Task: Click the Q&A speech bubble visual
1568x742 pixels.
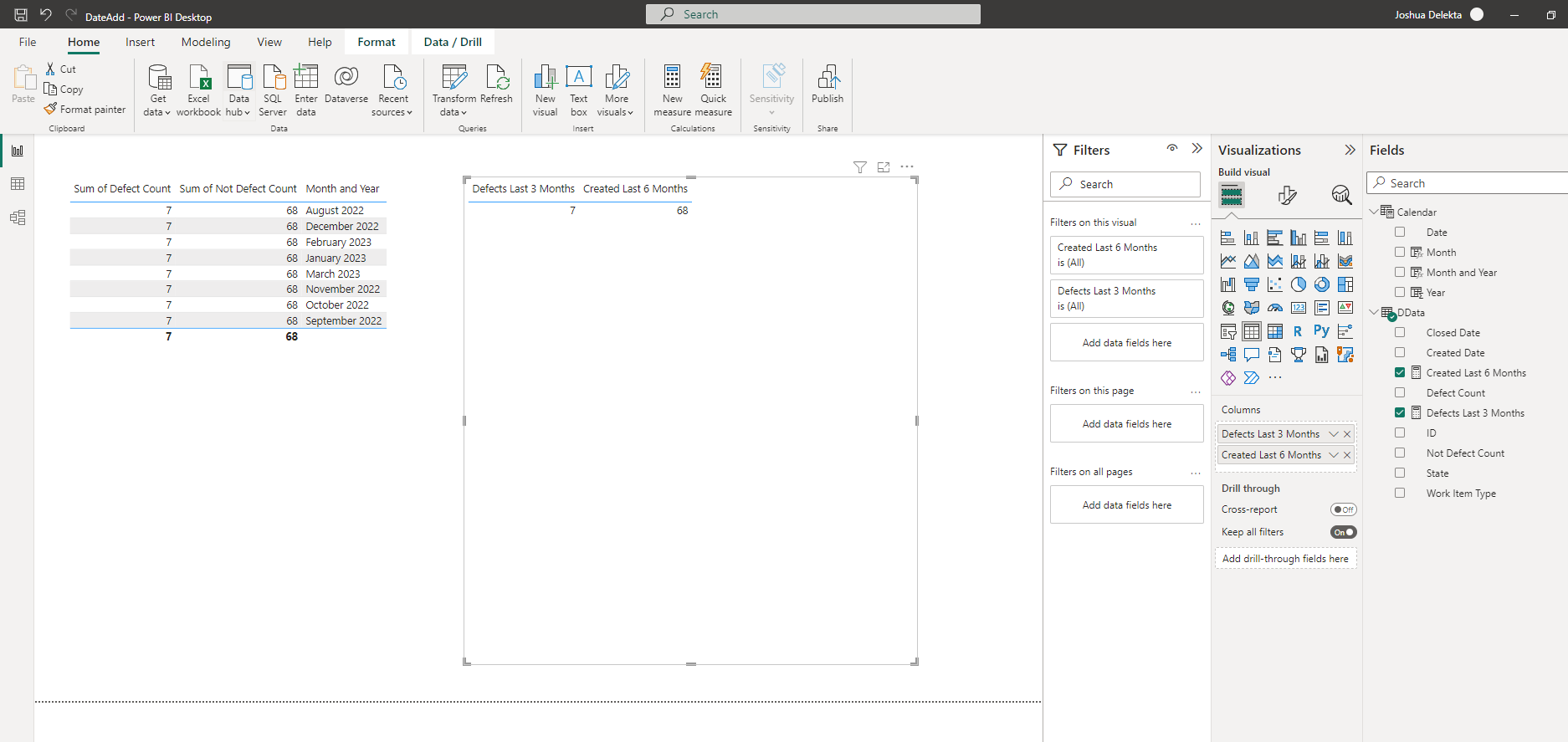Action: [1251, 355]
